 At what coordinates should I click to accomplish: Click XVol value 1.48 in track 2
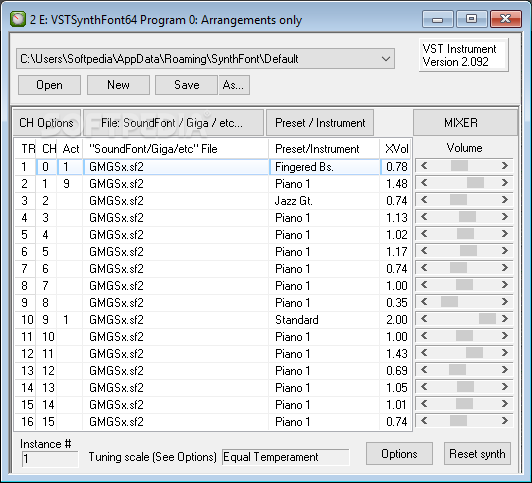coord(396,184)
